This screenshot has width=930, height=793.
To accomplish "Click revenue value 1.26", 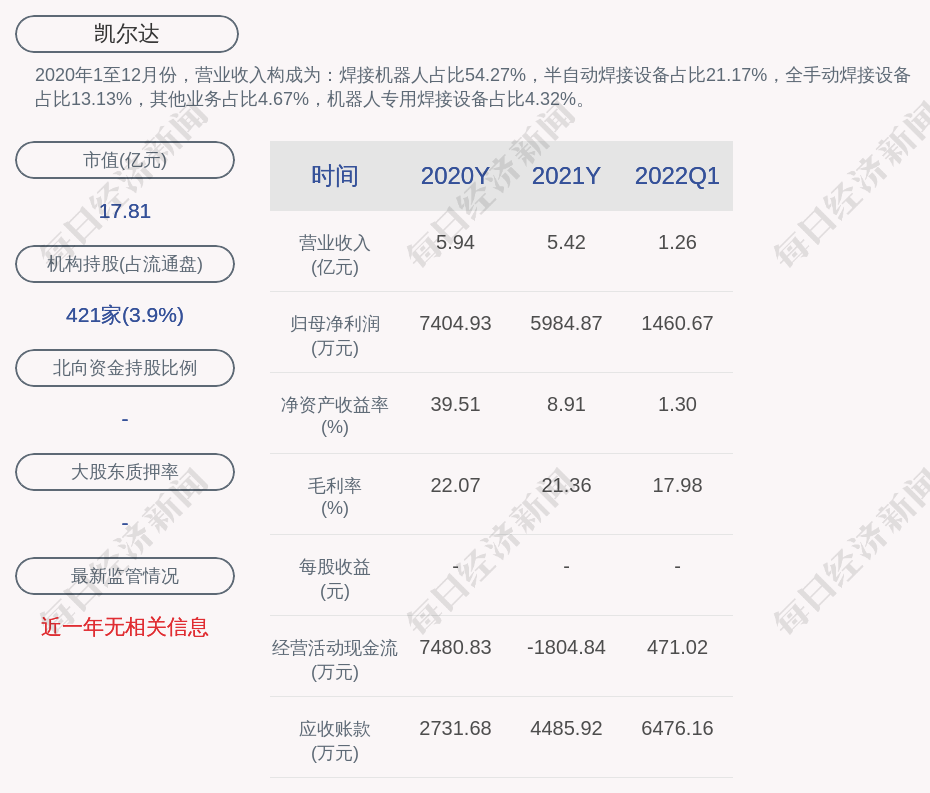I will (677, 242).
